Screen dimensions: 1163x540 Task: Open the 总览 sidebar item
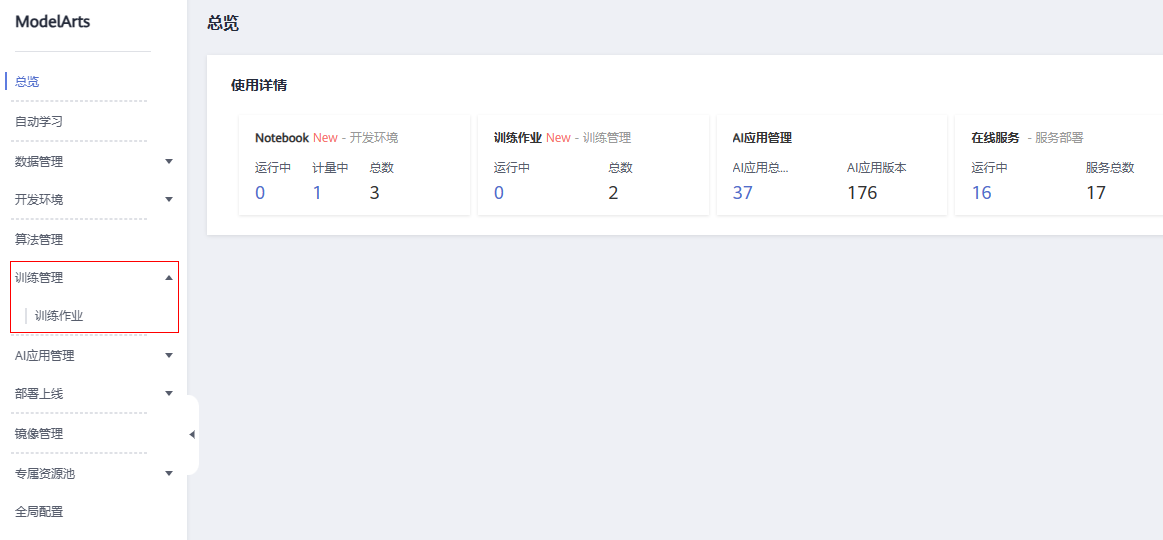coord(27,82)
